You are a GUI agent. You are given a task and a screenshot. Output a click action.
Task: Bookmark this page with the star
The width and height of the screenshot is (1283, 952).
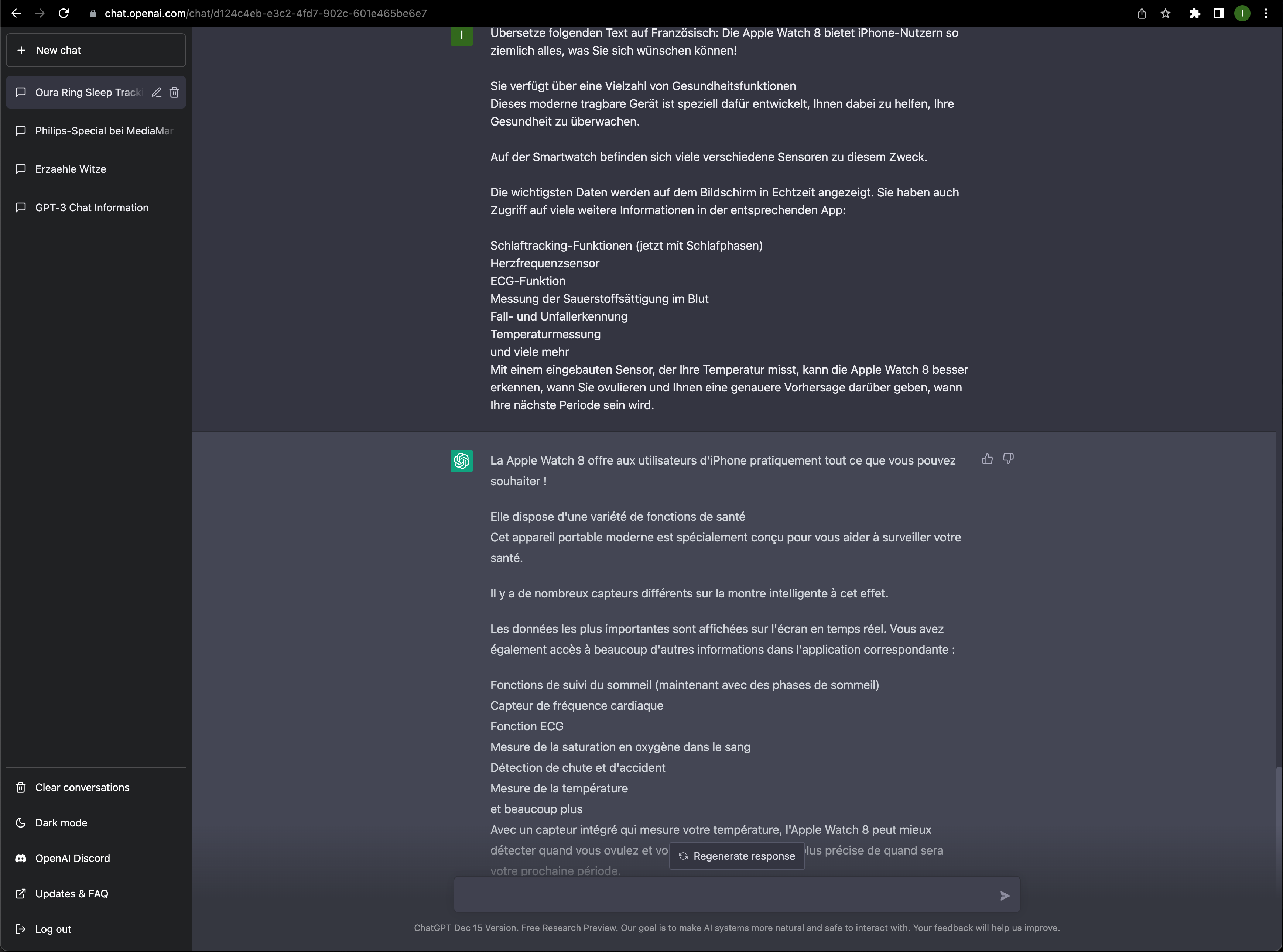pyautogui.click(x=1166, y=13)
